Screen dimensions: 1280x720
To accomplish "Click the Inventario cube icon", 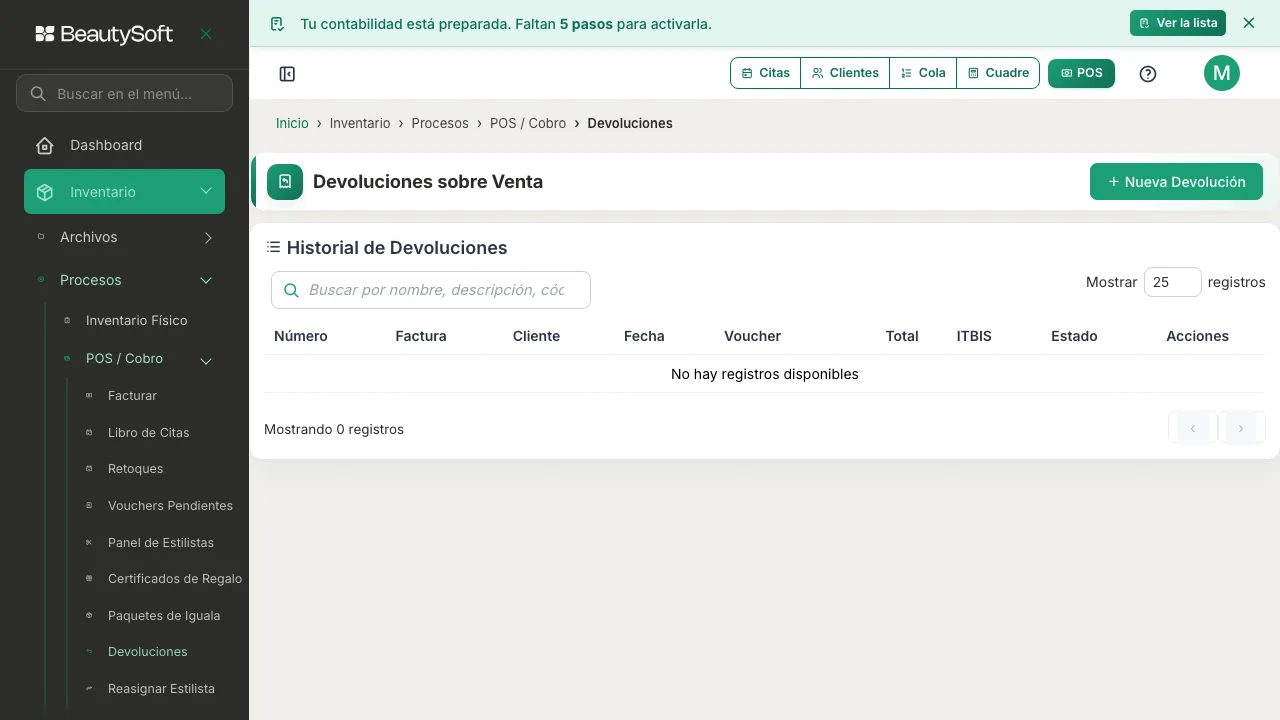I will tap(45, 192).
